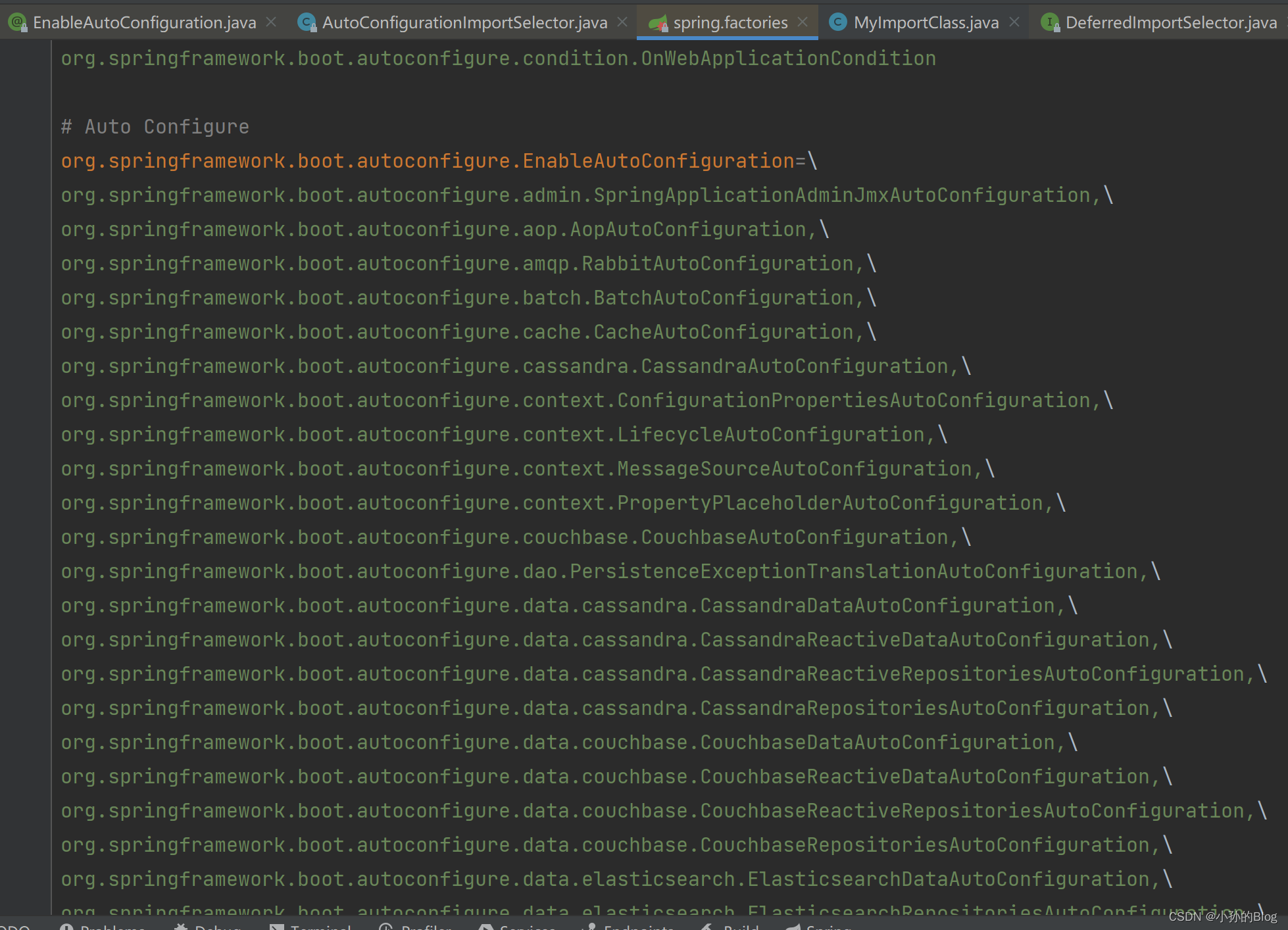Click the AopAutoConfiguration line
1288x930 pixels.
pos(445,230)
